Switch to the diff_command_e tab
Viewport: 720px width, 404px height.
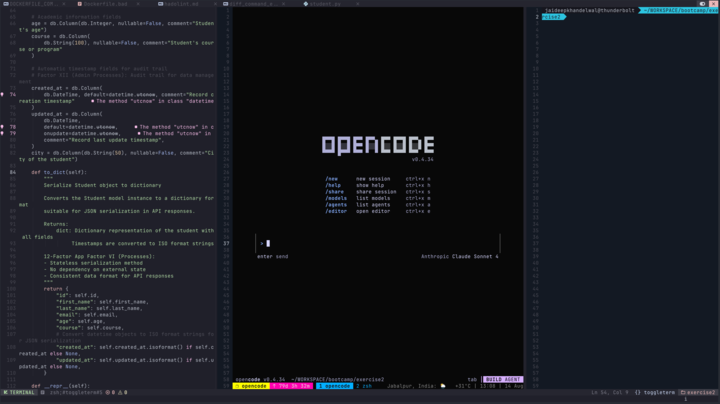(254, 4)
